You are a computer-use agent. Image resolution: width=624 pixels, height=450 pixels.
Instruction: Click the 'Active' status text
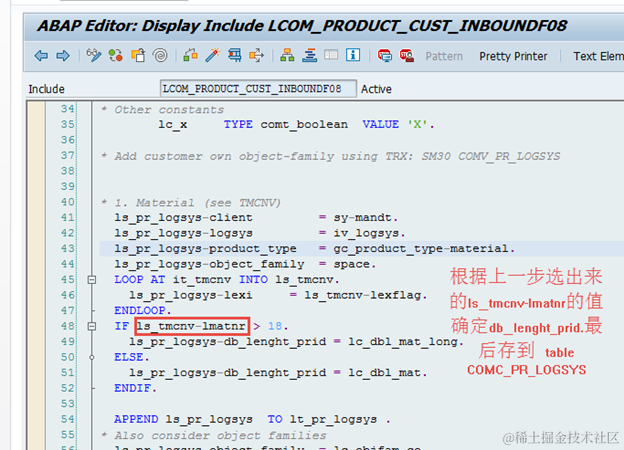pyautogui.click(x=376, y=89)
